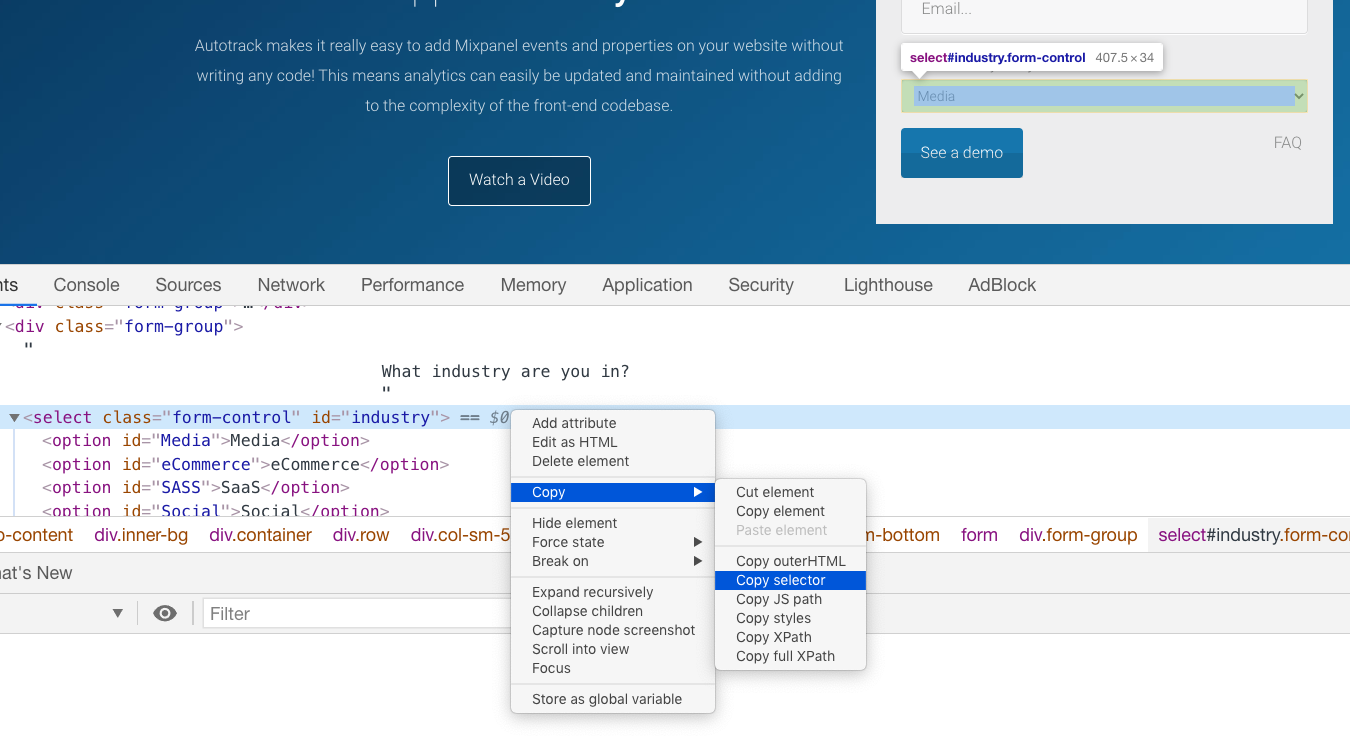
Task: Select div.inner-bg in breadcrumb bar
Action: tap(141, 535)
